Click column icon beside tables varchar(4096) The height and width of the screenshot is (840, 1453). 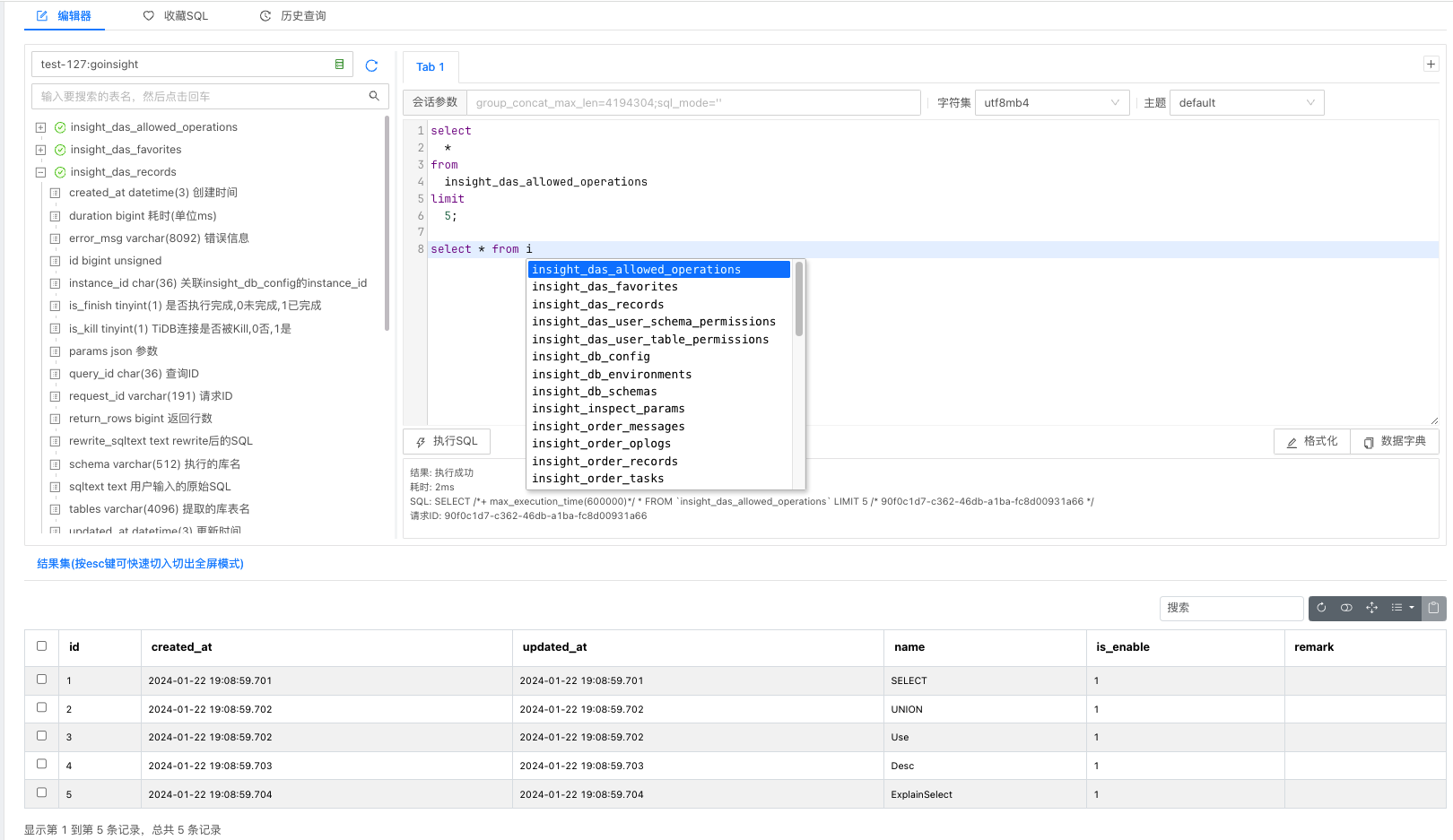pyautogui.click(x=55, y=509)
